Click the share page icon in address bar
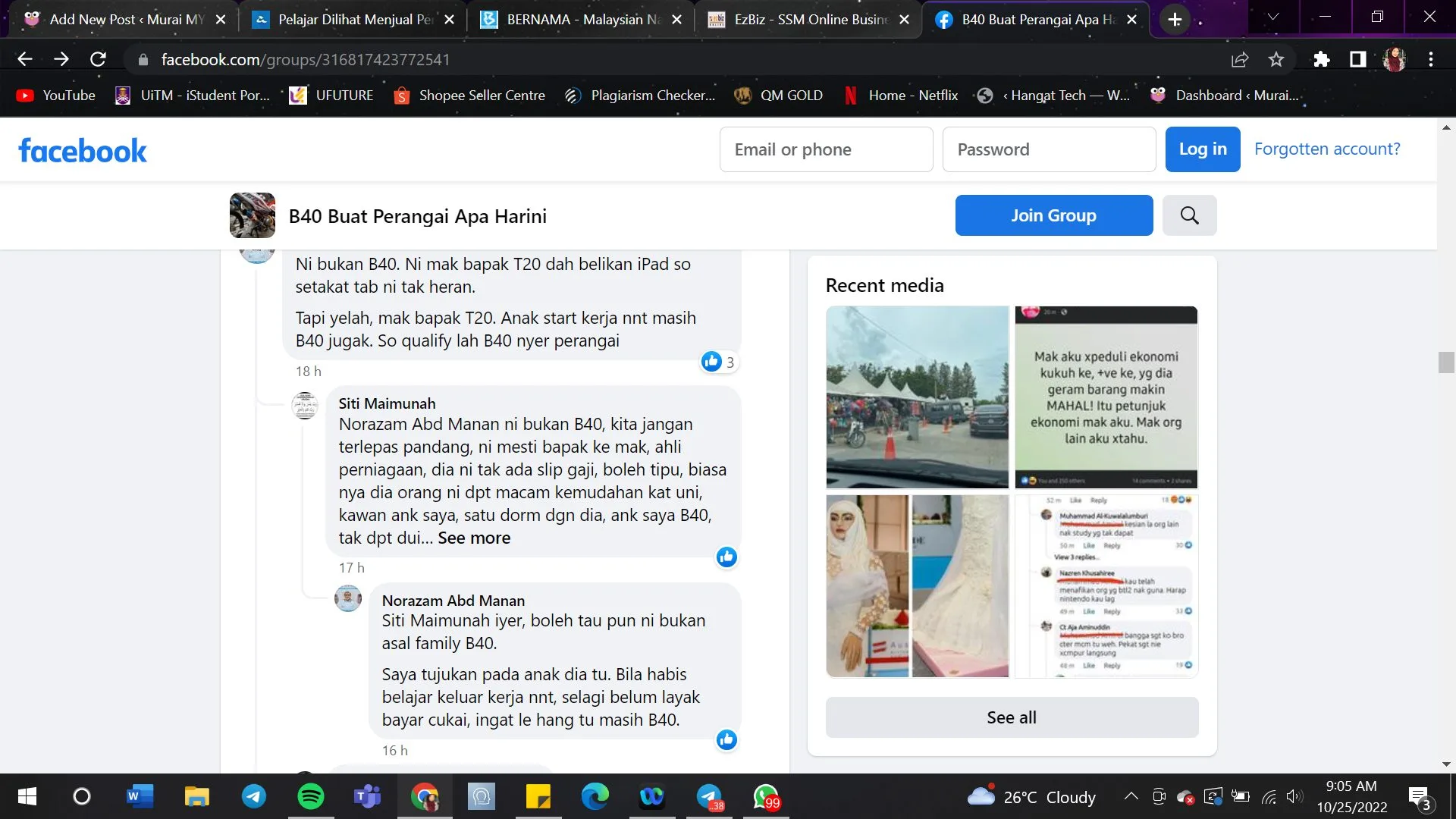Viewport: 1456px width, 819px height. [1240, 59]
